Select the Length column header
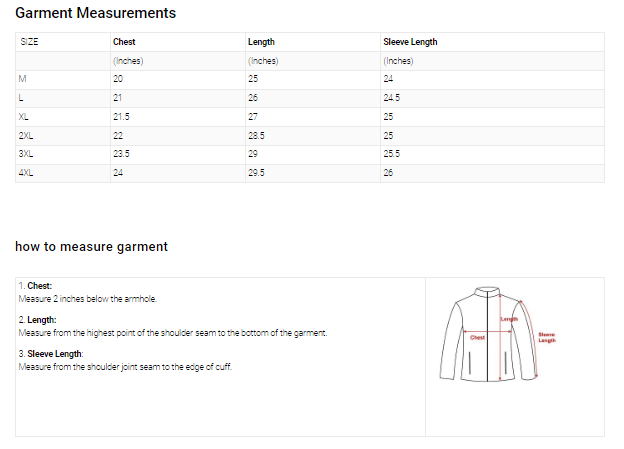This screenshot has height=449, width=624. pos(261,42)
